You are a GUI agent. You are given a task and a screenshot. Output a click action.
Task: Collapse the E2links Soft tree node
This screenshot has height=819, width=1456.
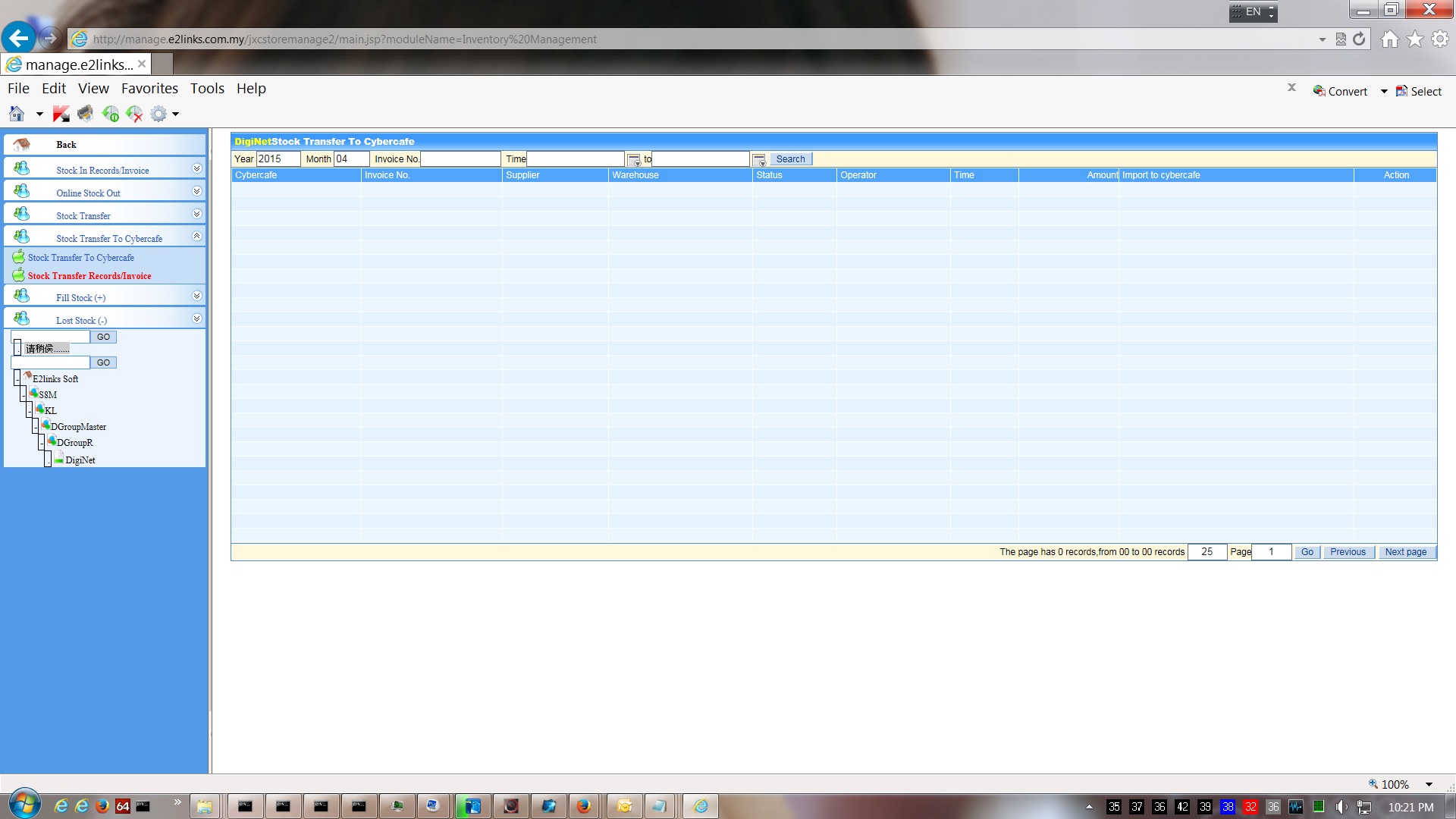17,378
